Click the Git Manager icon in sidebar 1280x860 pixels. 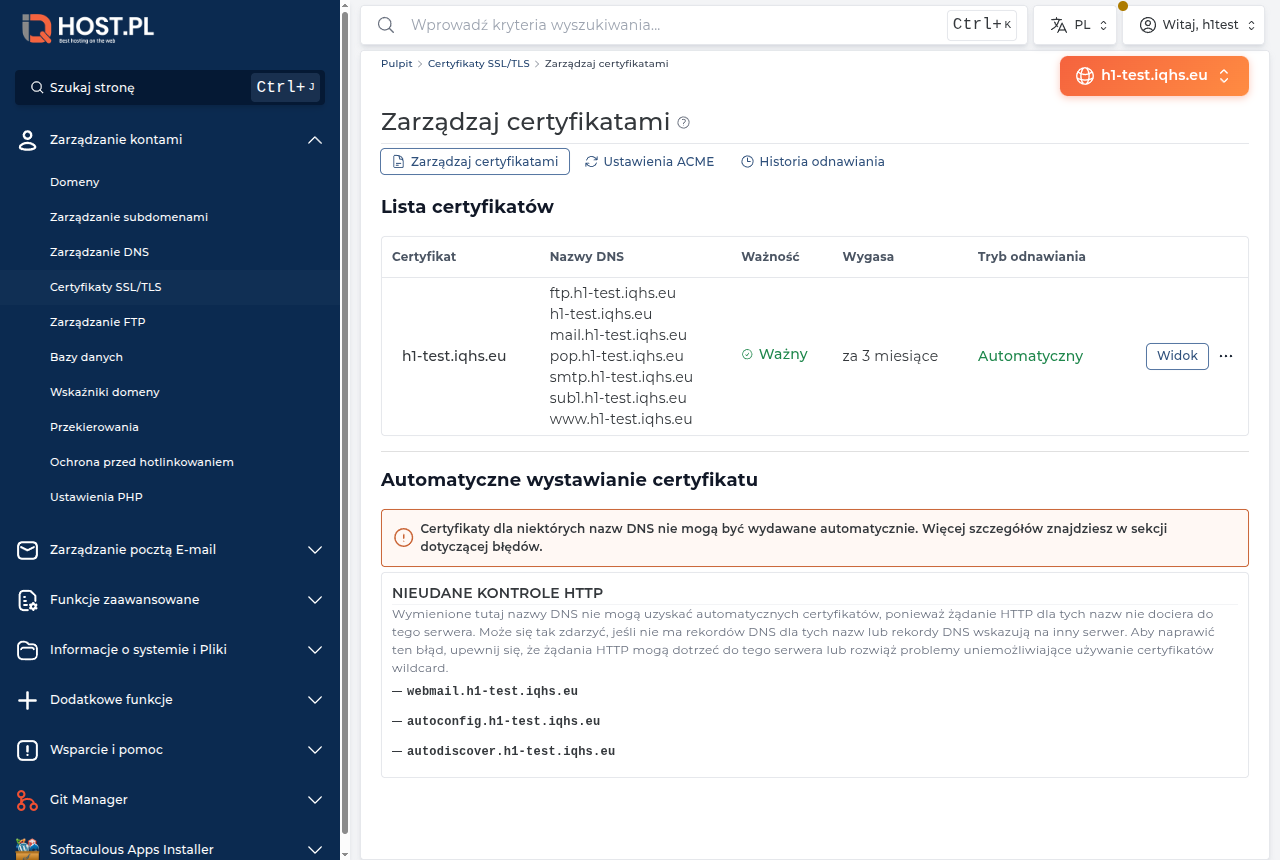28,800
